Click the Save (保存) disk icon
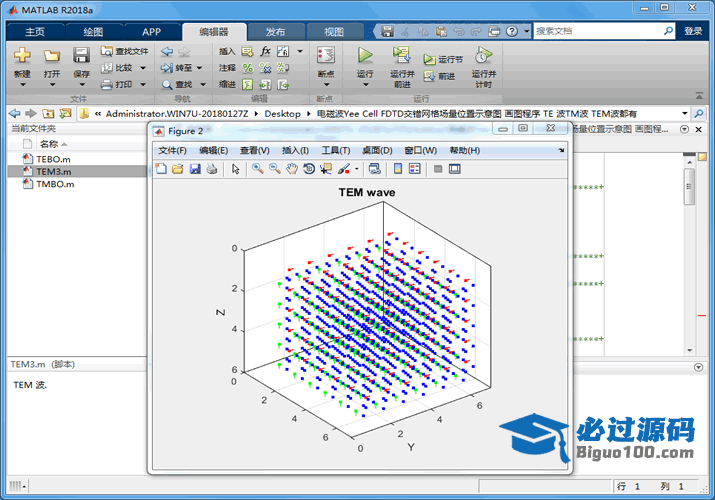 pos(81,56)
